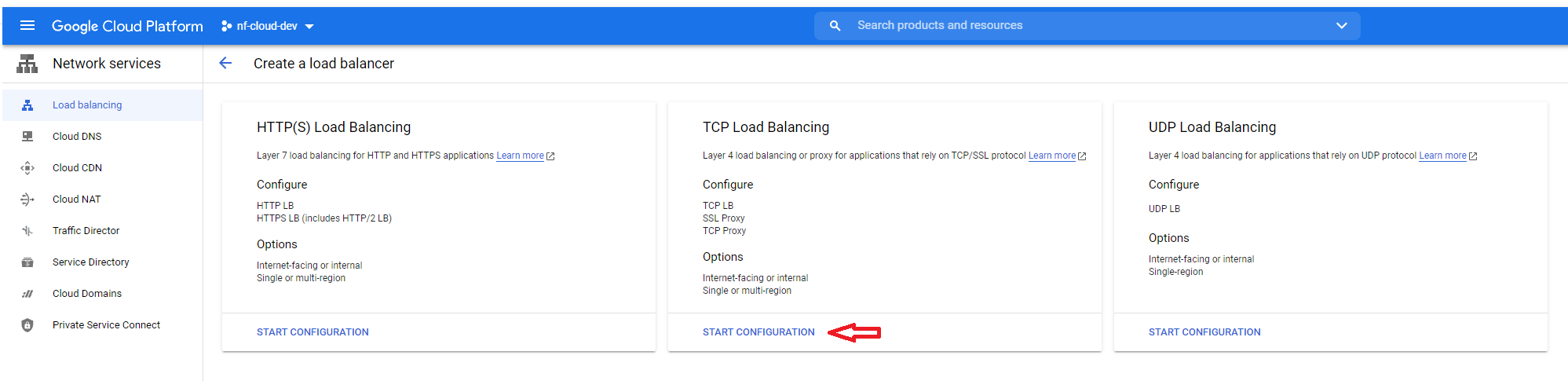Click external-link icon beside UDP Learn more
Image resolution: width=1568 pixels, height=381 pixels.
[x=1473, y=156]
